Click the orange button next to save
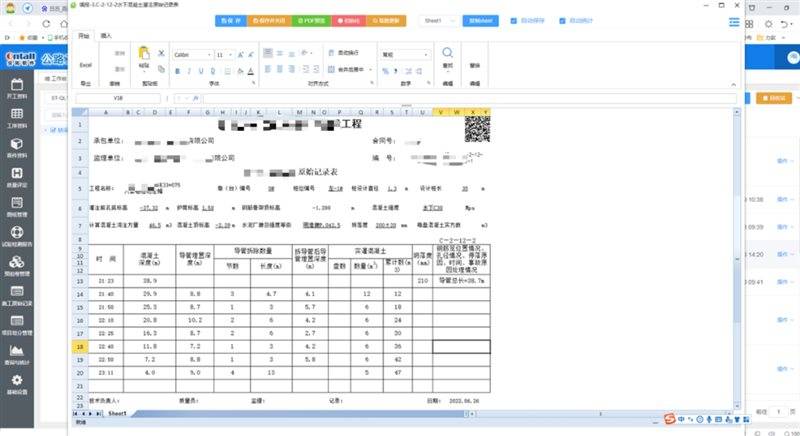This screenshot has height=436, width=800. point(269,21)
